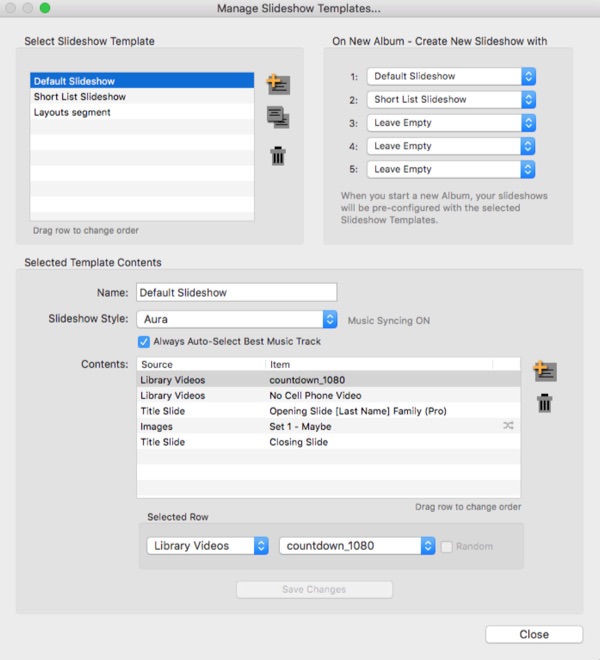Click the trash icon beside the template list

point(278,156)
